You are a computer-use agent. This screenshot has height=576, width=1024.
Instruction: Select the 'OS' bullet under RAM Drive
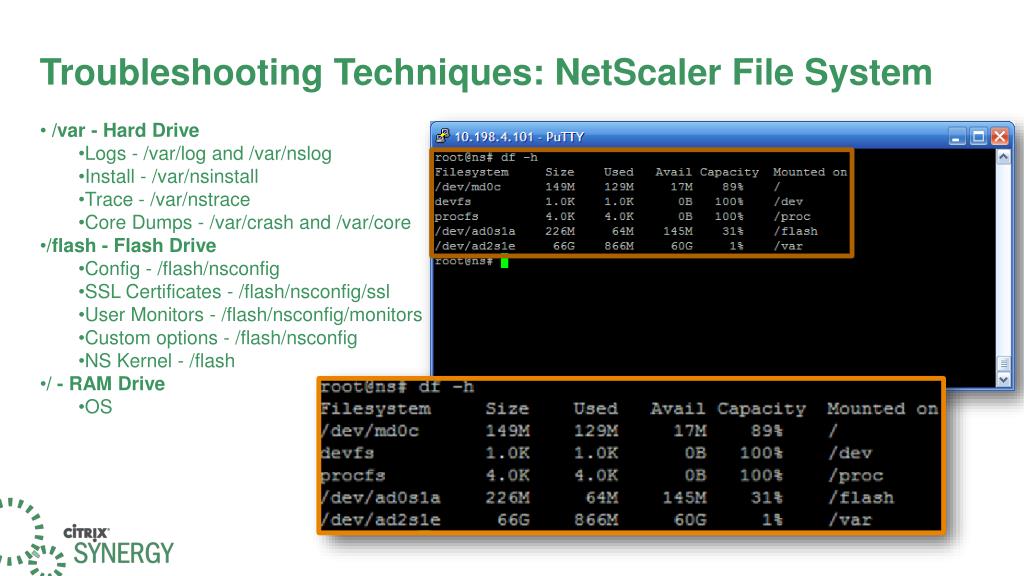click(x=95, y=406)
